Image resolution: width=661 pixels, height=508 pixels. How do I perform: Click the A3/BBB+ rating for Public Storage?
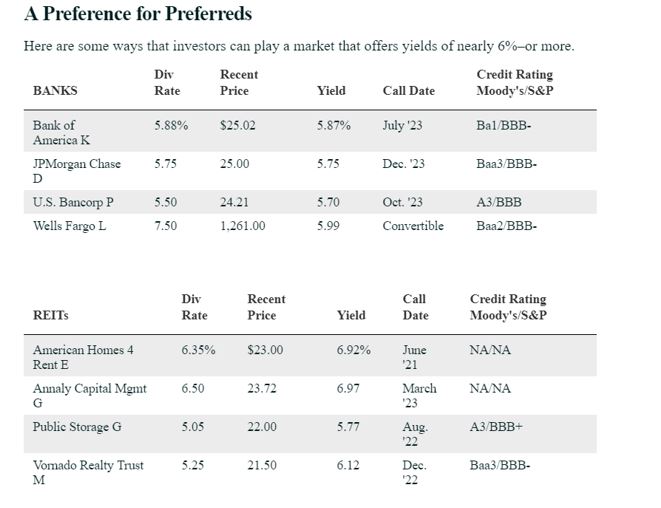pyautogui.click(x=497, y=427)
